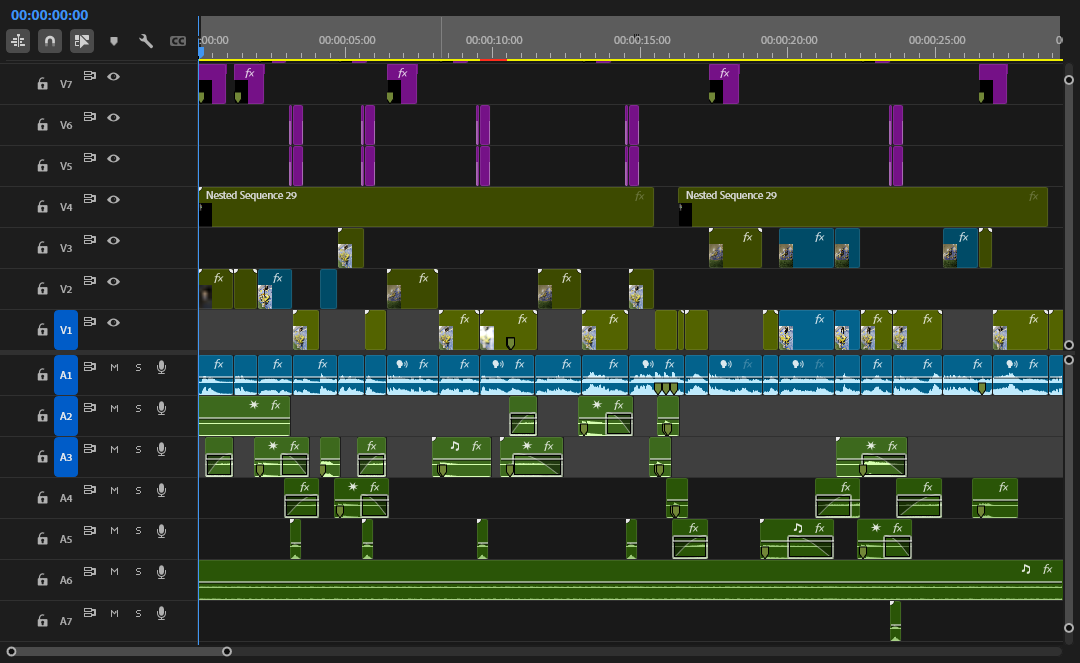Screen dimensions: 1080x663
Task: Toggle Captions track CC icon
Action: click(x=178, y=41)
